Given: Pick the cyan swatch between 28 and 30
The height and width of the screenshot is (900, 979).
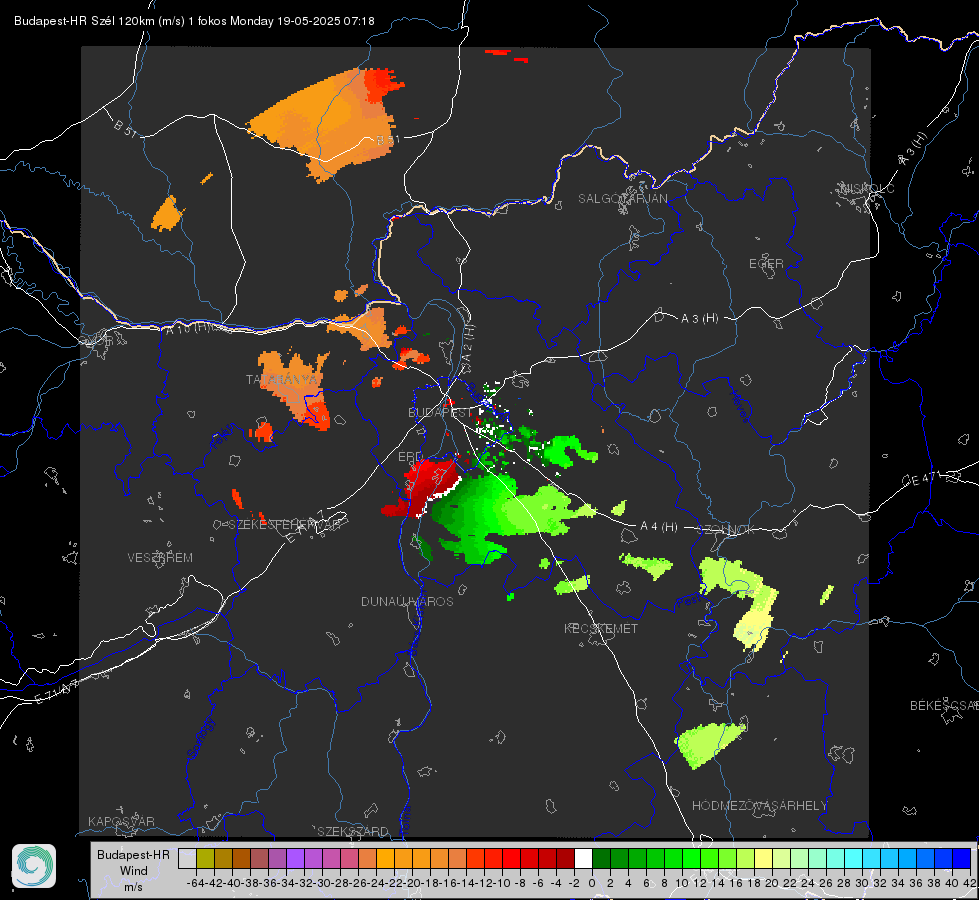Looking at the screenshot, I should click(x=854, y=858).
